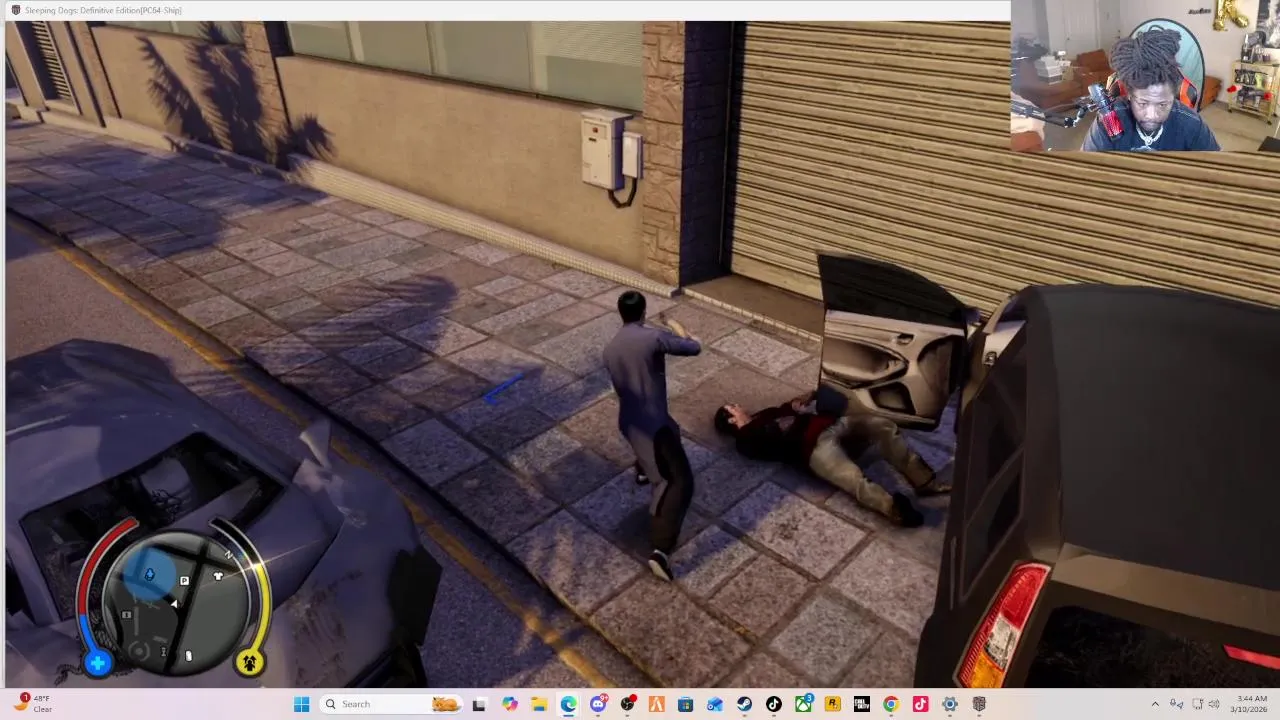Open Xbox app from the taskbar
This screenshot has width=1280, height=720.
click(803, 704)
